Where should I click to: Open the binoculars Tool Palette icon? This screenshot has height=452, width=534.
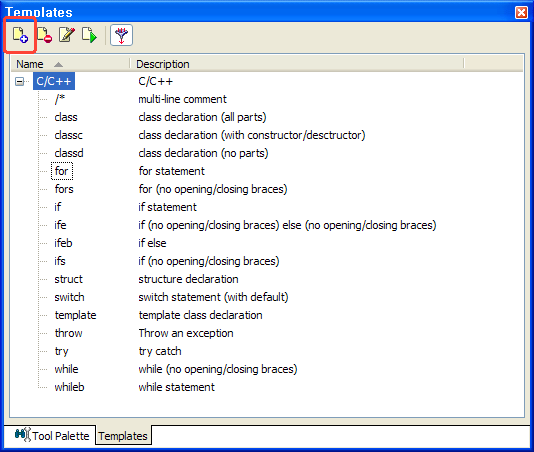(22, 435)
